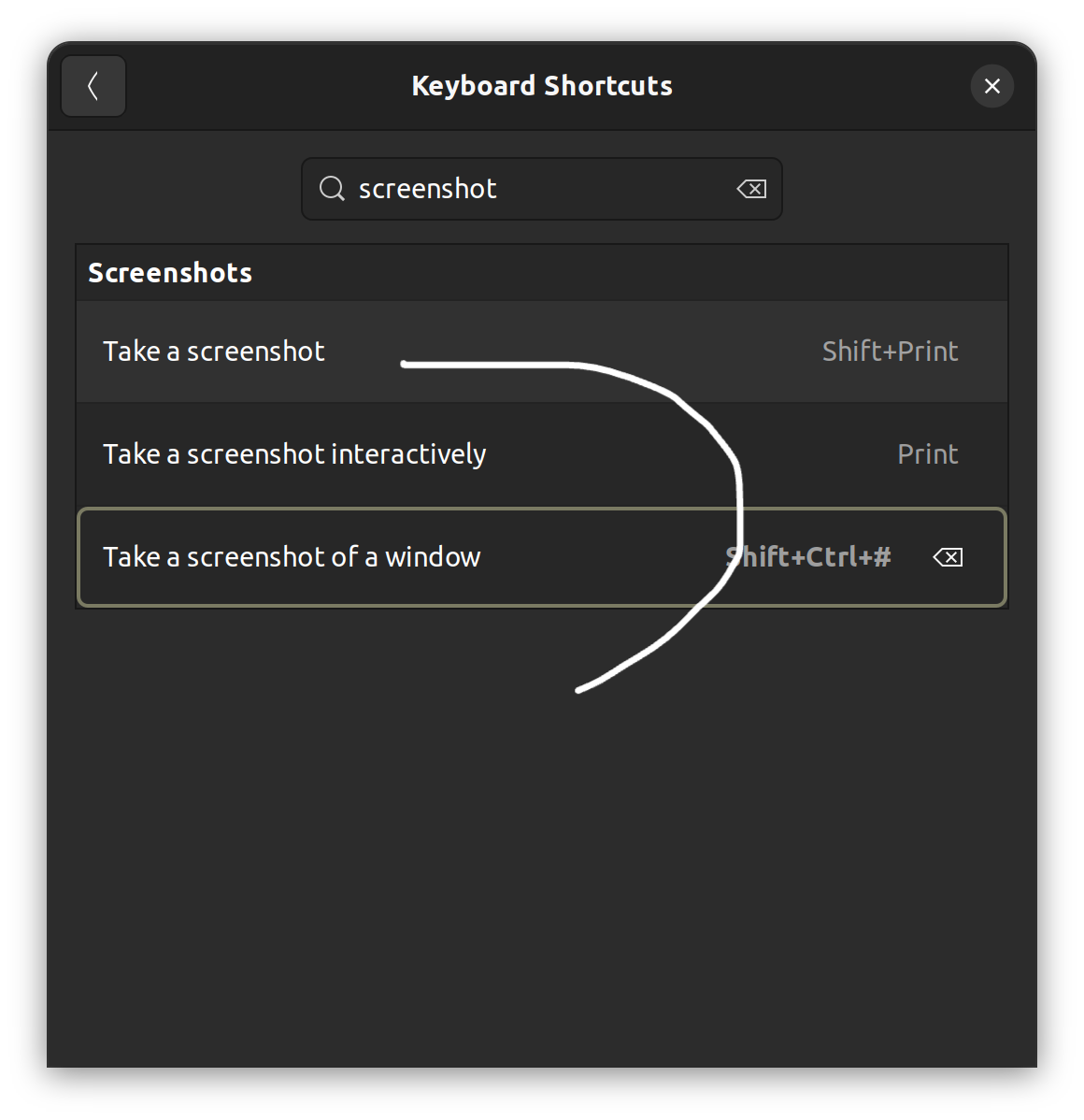Click the empty area below the shortcuts list

click(x=374, y=841)
